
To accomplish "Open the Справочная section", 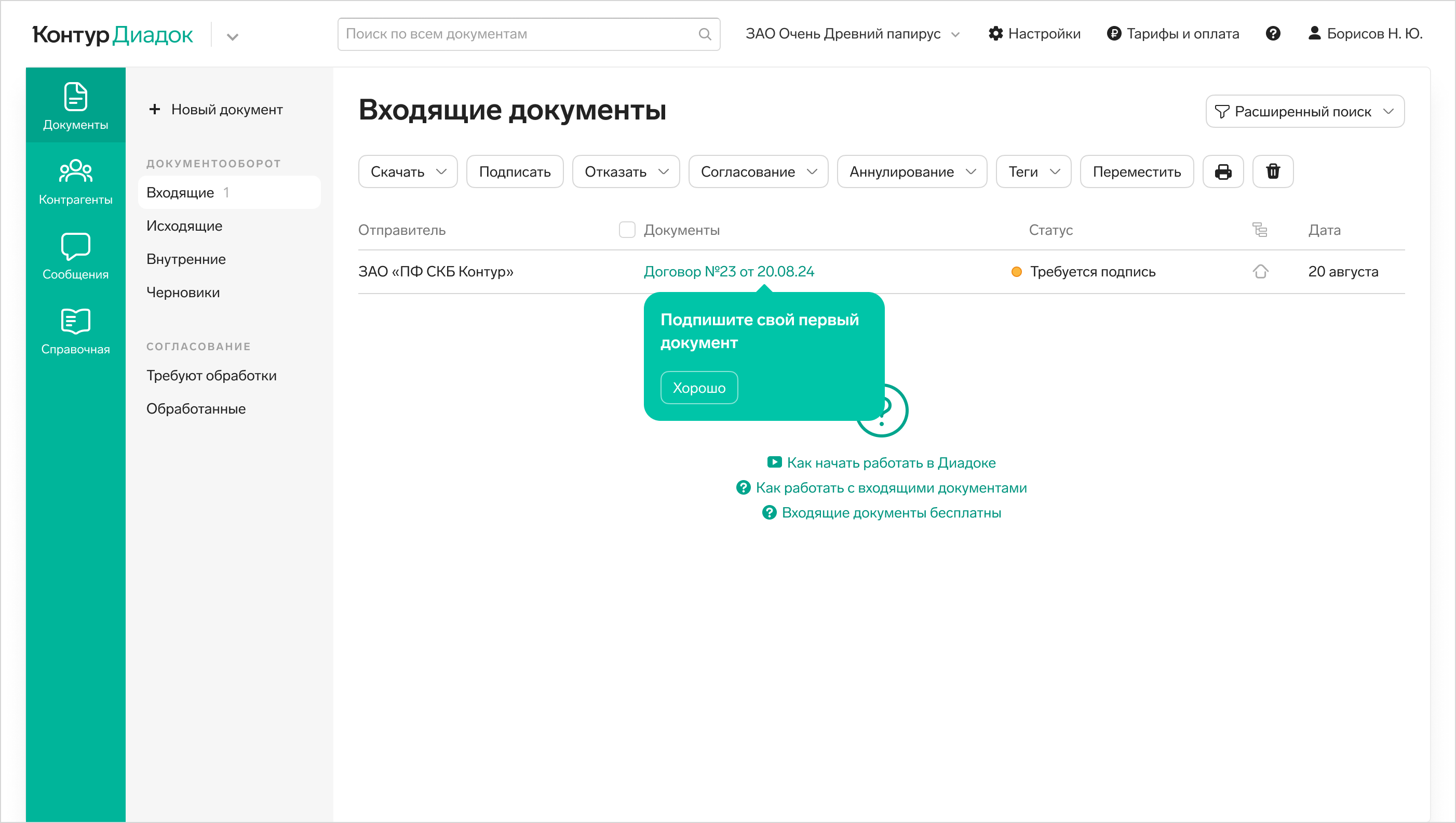I will (75, 331).
